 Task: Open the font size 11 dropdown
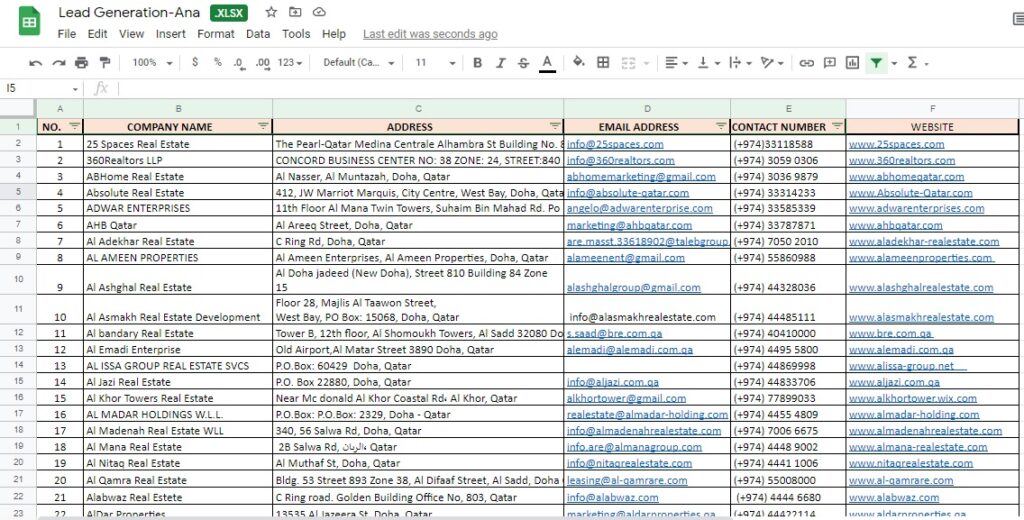click(436, 63)
